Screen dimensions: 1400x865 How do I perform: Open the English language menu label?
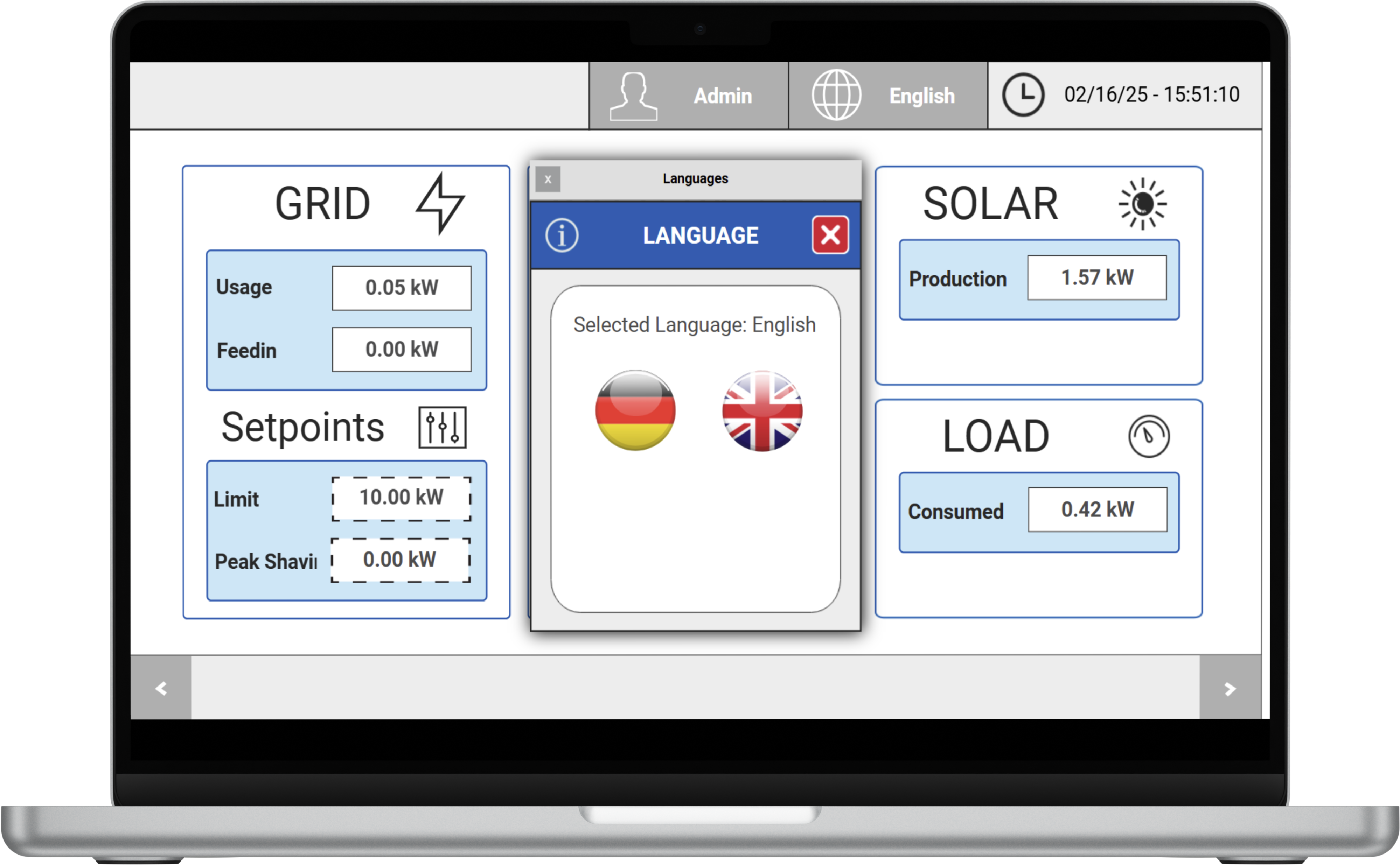921,96
